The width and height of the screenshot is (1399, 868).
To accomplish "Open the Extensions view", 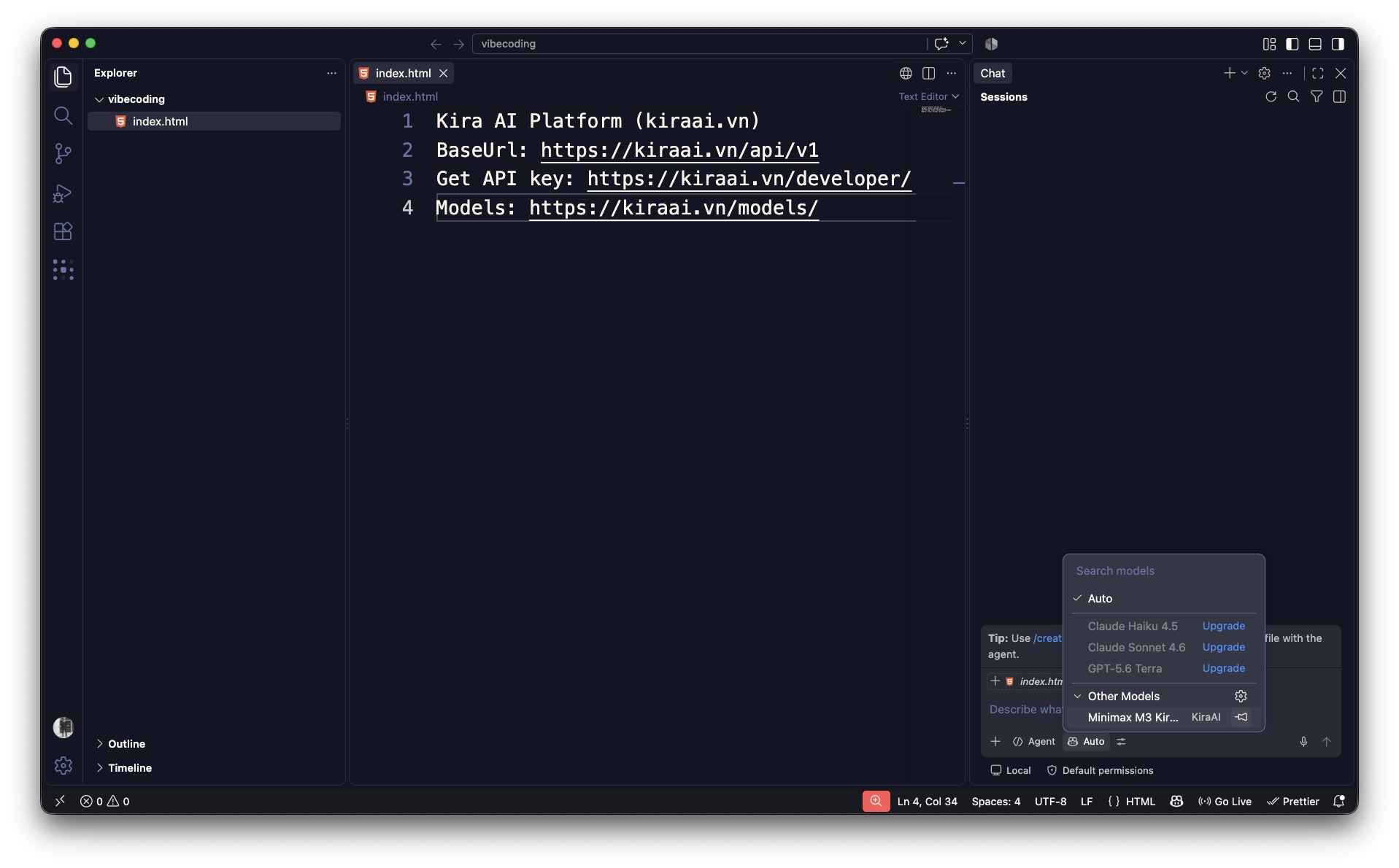I will (x=63, y=231).
